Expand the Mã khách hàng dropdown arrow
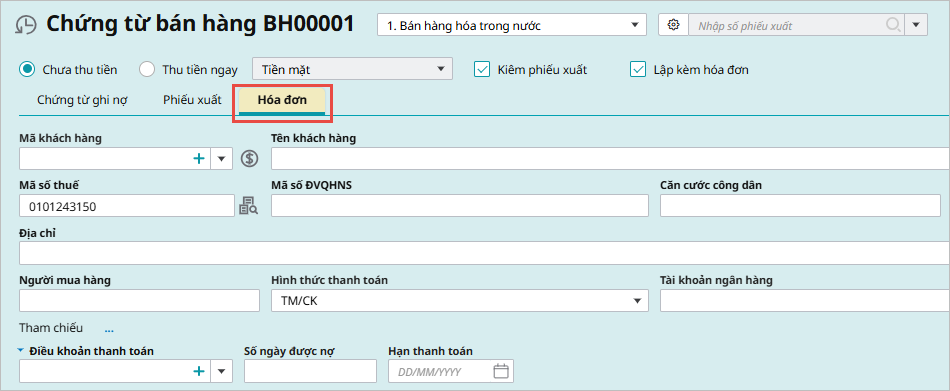Image resolution: width=950 pixels, height=391 pixels. tap(221, 159)
